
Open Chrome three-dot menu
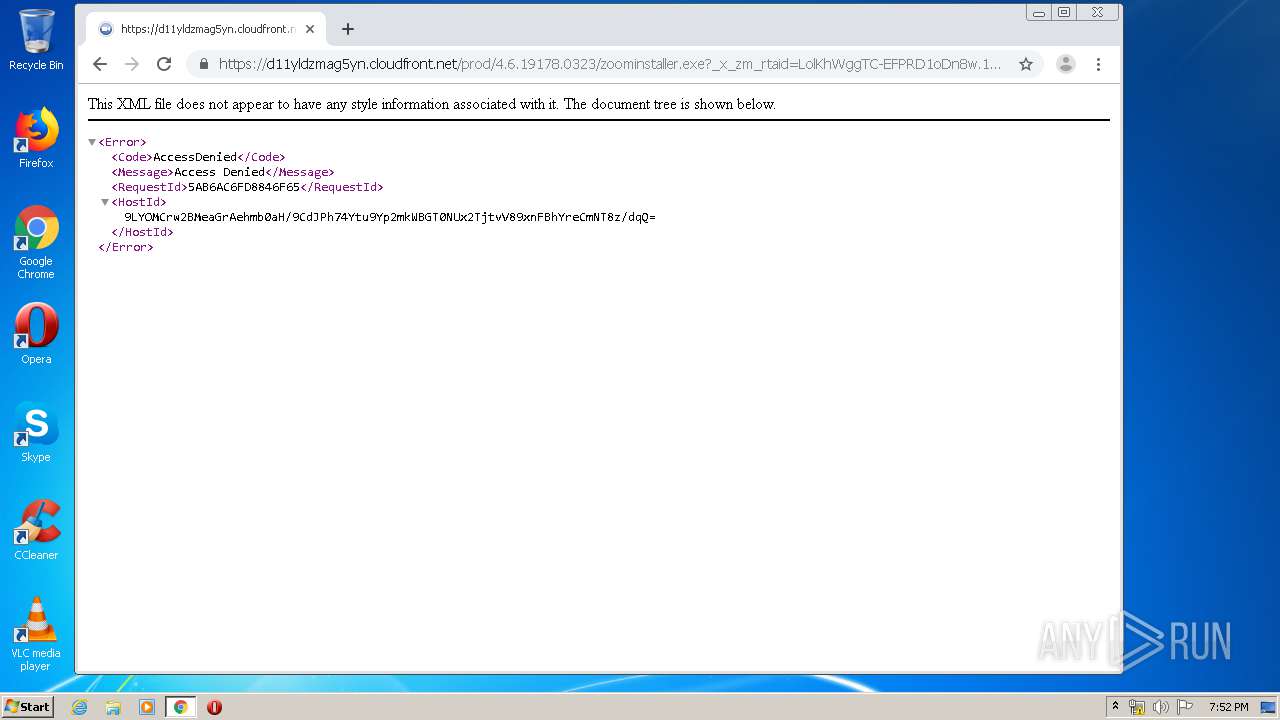1098,64
